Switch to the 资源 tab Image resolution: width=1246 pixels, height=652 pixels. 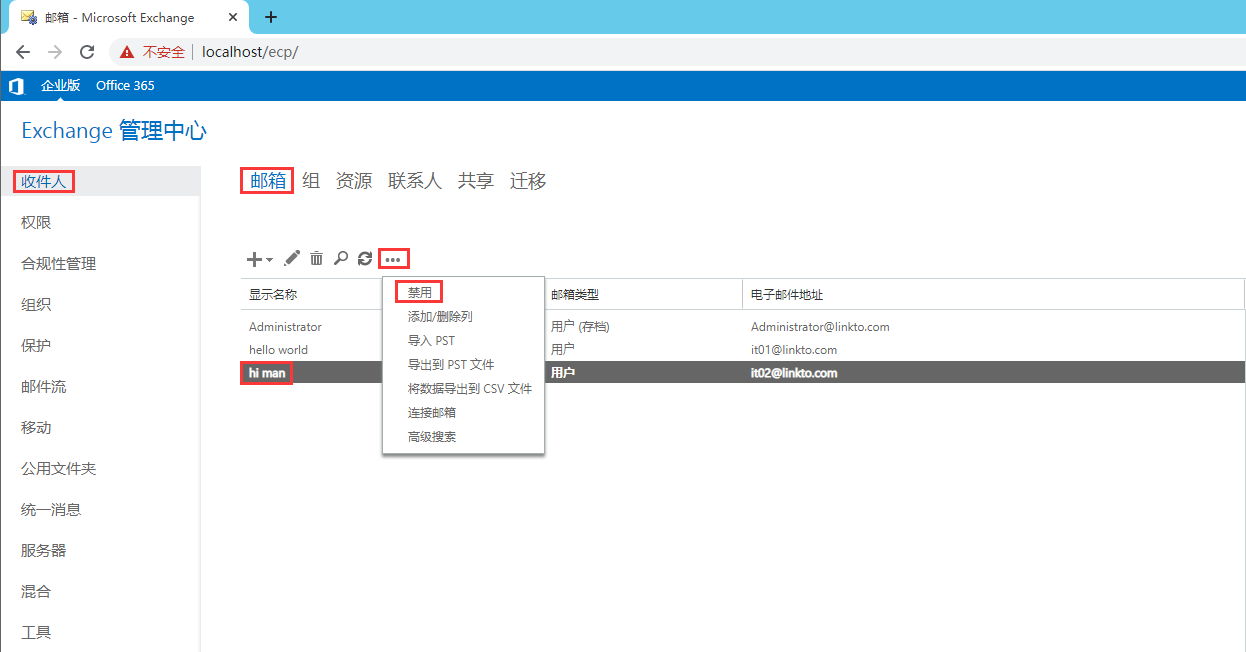(354, 181)
